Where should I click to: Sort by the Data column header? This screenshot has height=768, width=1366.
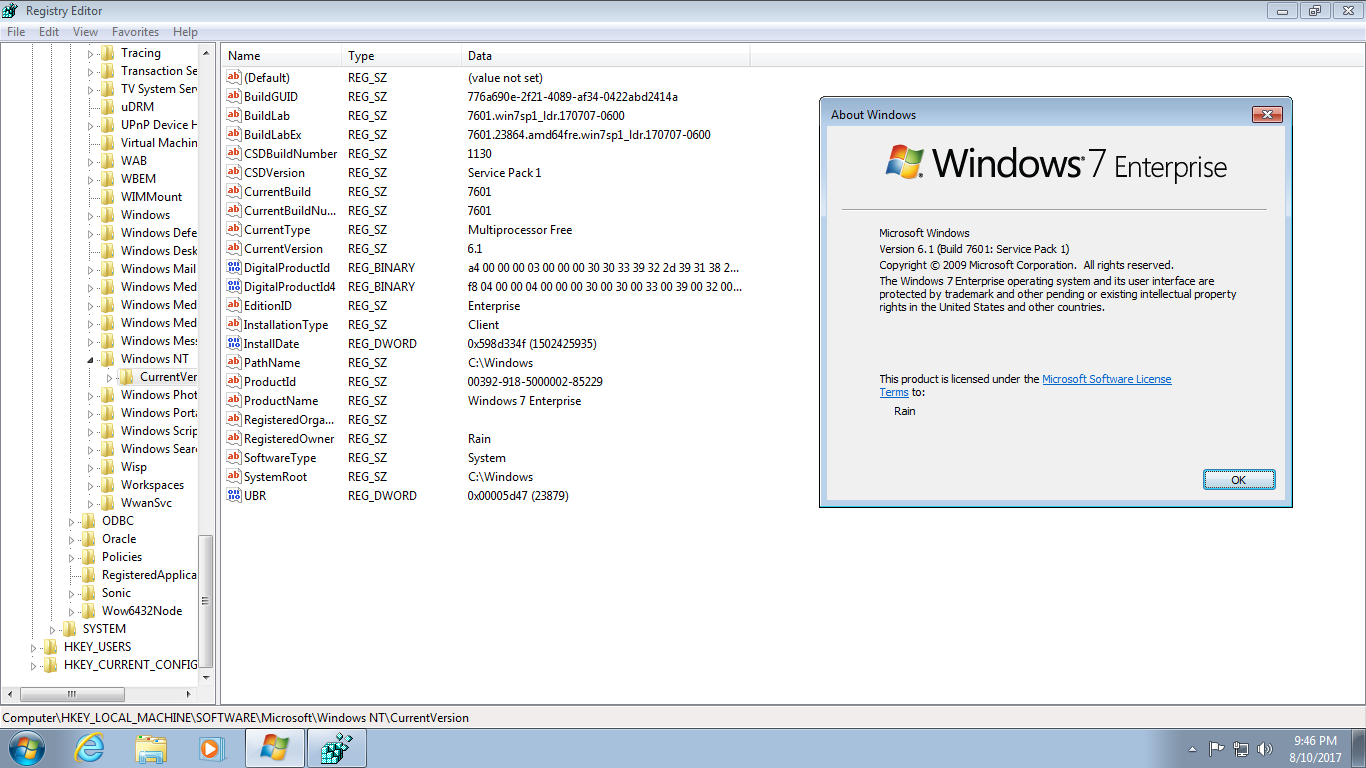606,56
